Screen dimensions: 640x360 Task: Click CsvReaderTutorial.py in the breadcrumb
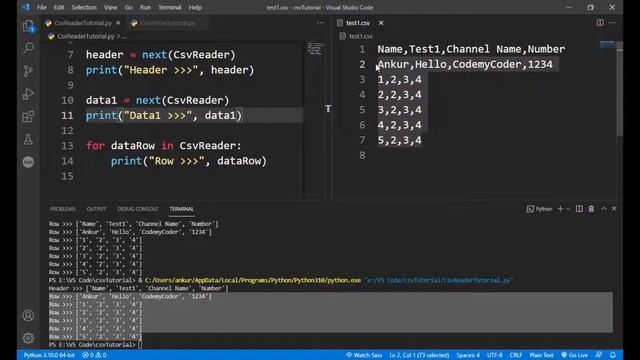(x=86, y=36)
